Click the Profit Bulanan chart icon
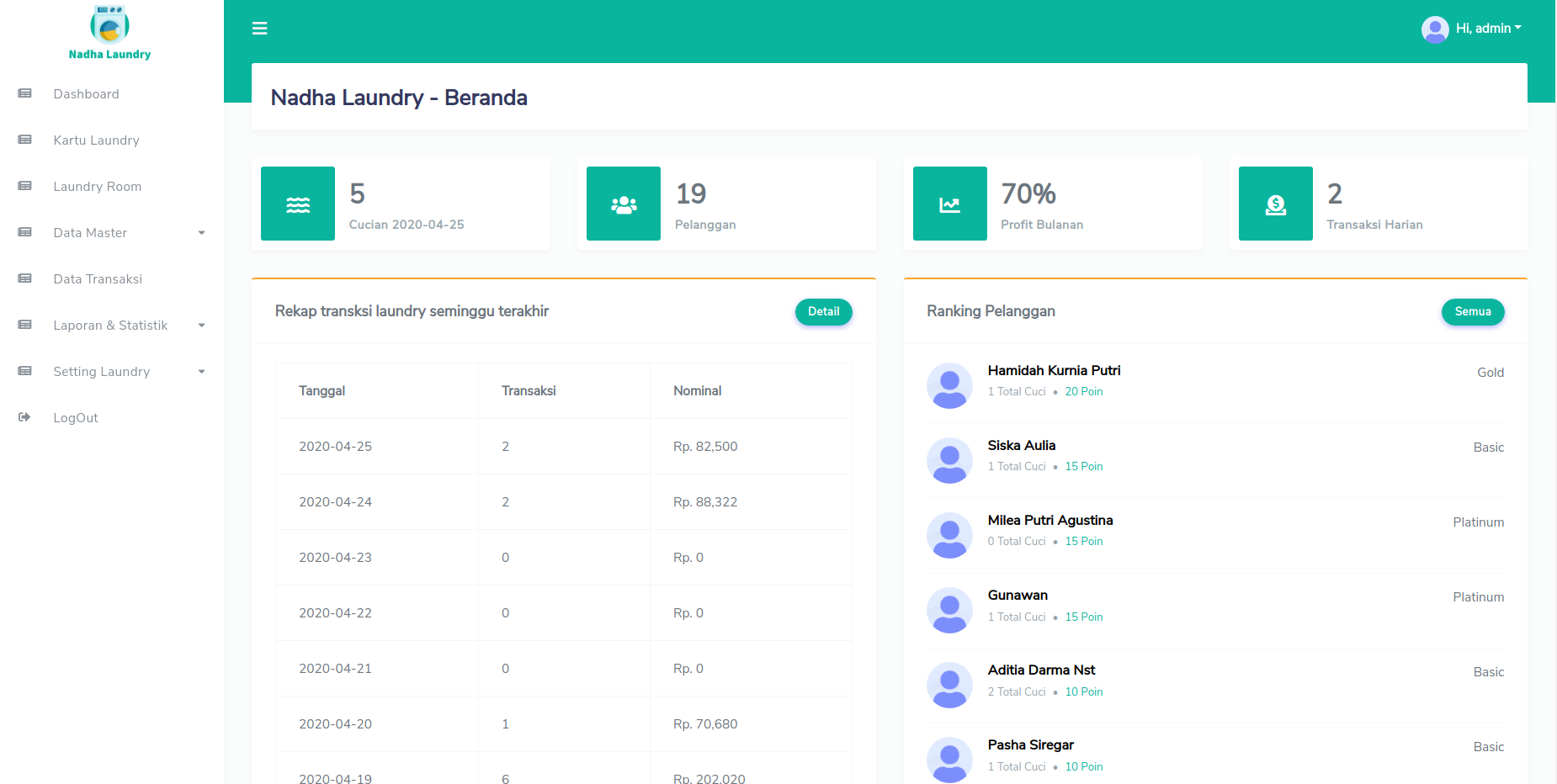1557x784 pixels. pos(950,204)
